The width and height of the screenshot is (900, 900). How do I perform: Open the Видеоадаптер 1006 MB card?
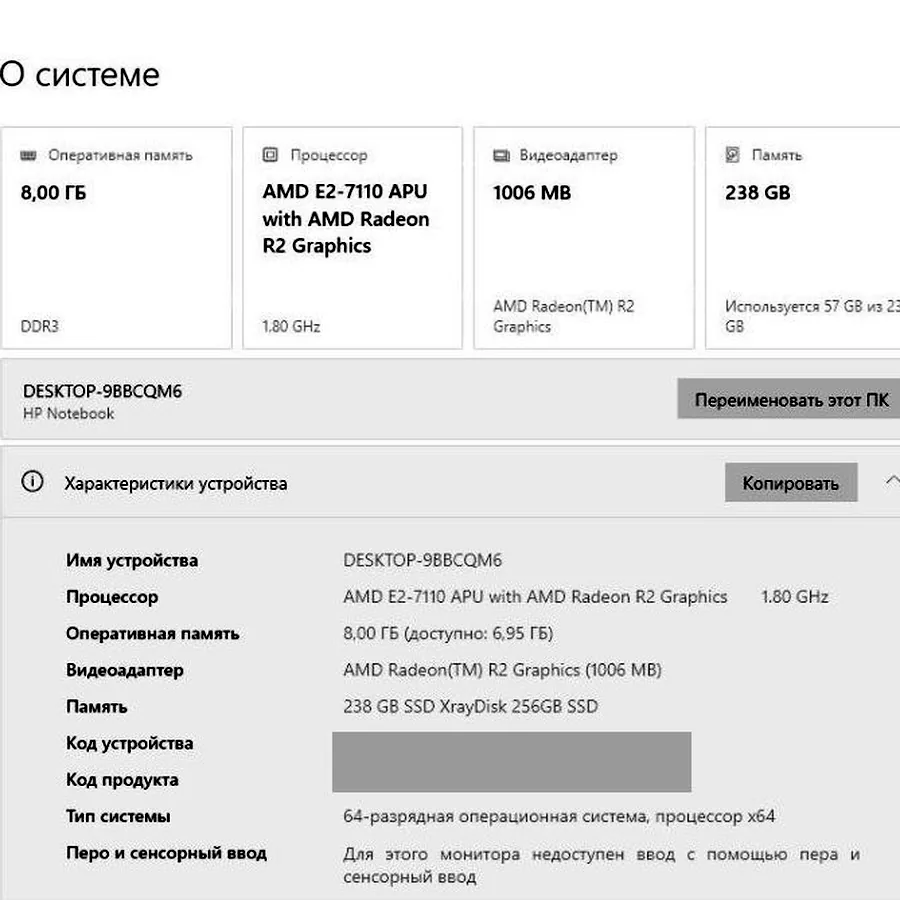(x=584, y=238)
